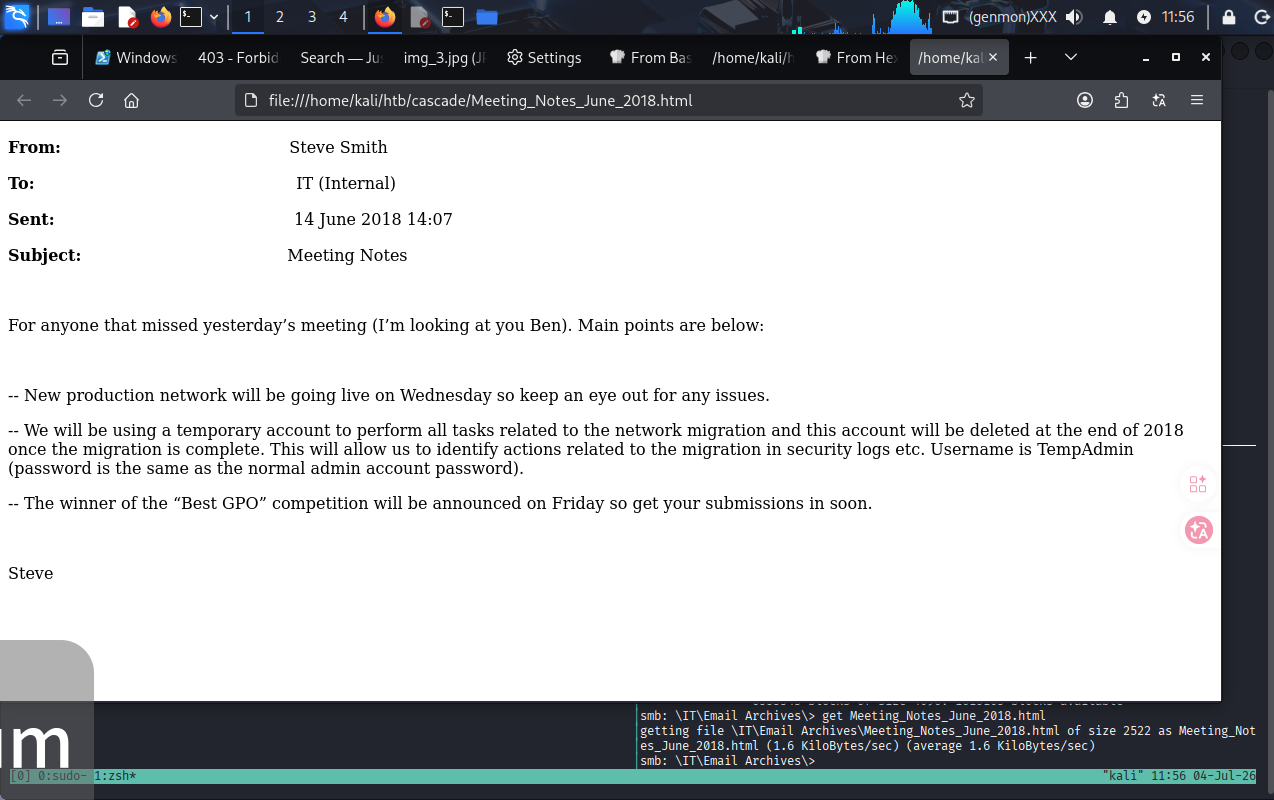Click the IT (Internal) recipient text
This screenshot has height=800, width=1274.
(x=346, y=183)
